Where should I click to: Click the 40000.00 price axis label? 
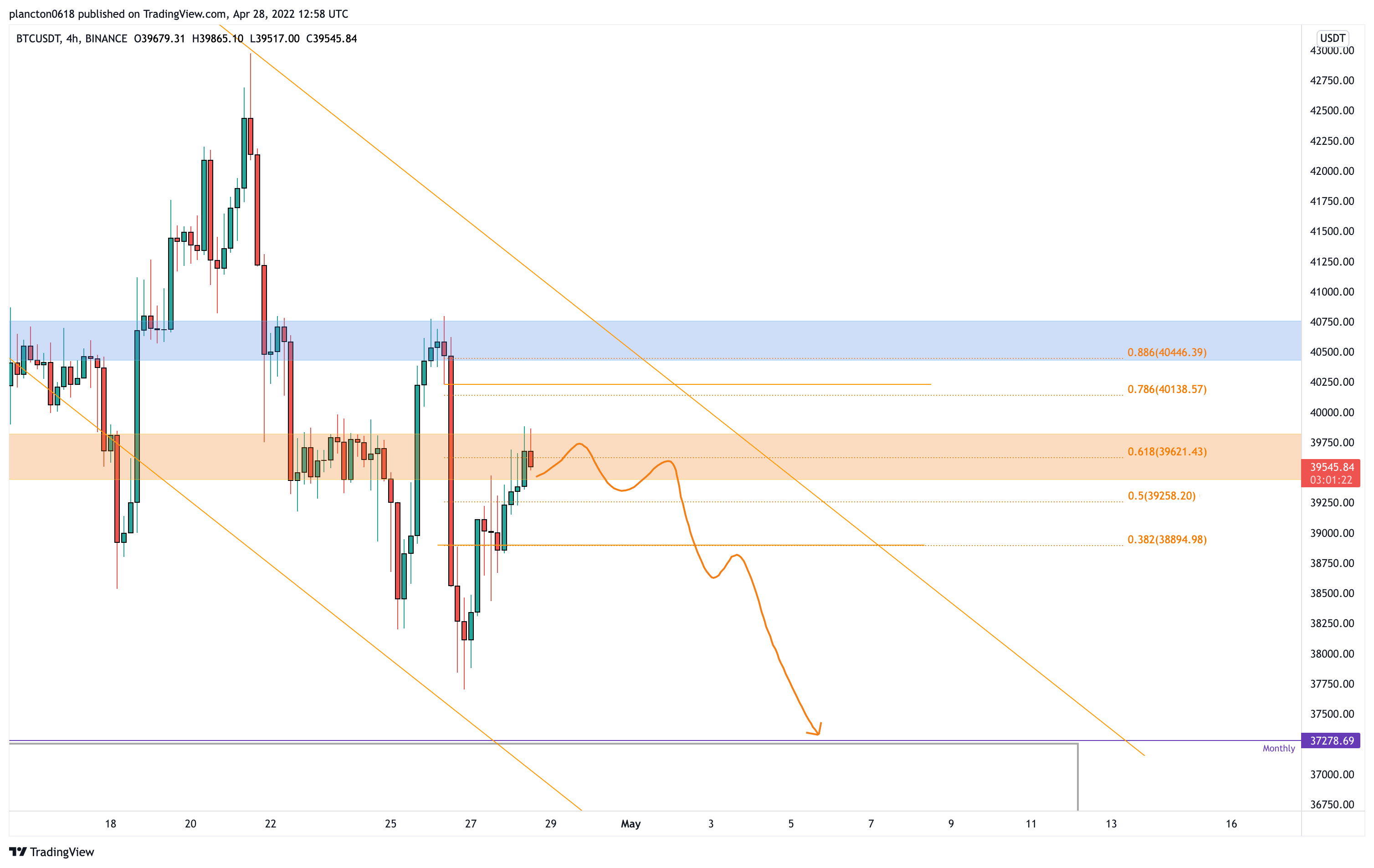tap(1332, 412)
